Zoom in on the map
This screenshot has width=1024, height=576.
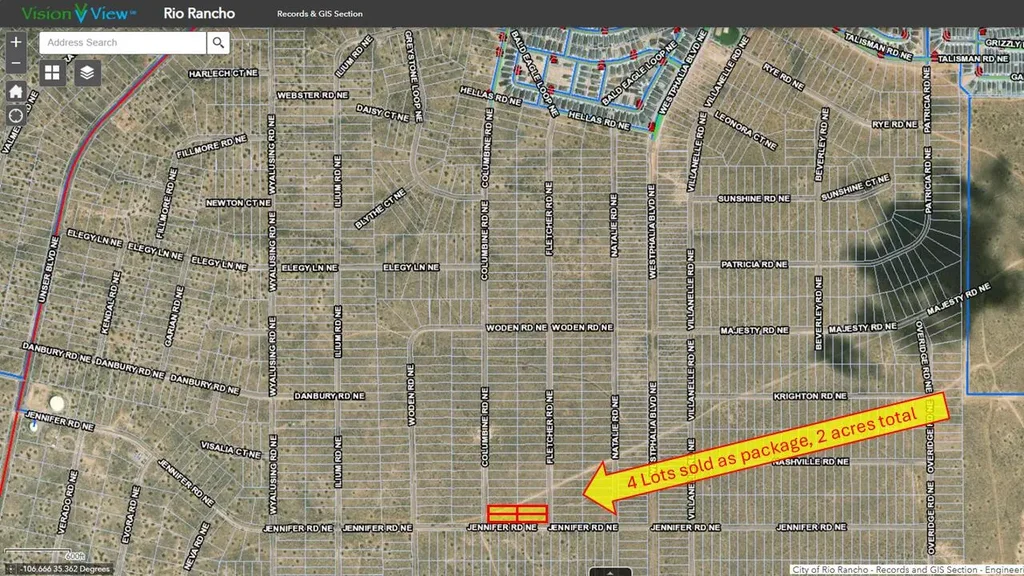coord(16,43)
